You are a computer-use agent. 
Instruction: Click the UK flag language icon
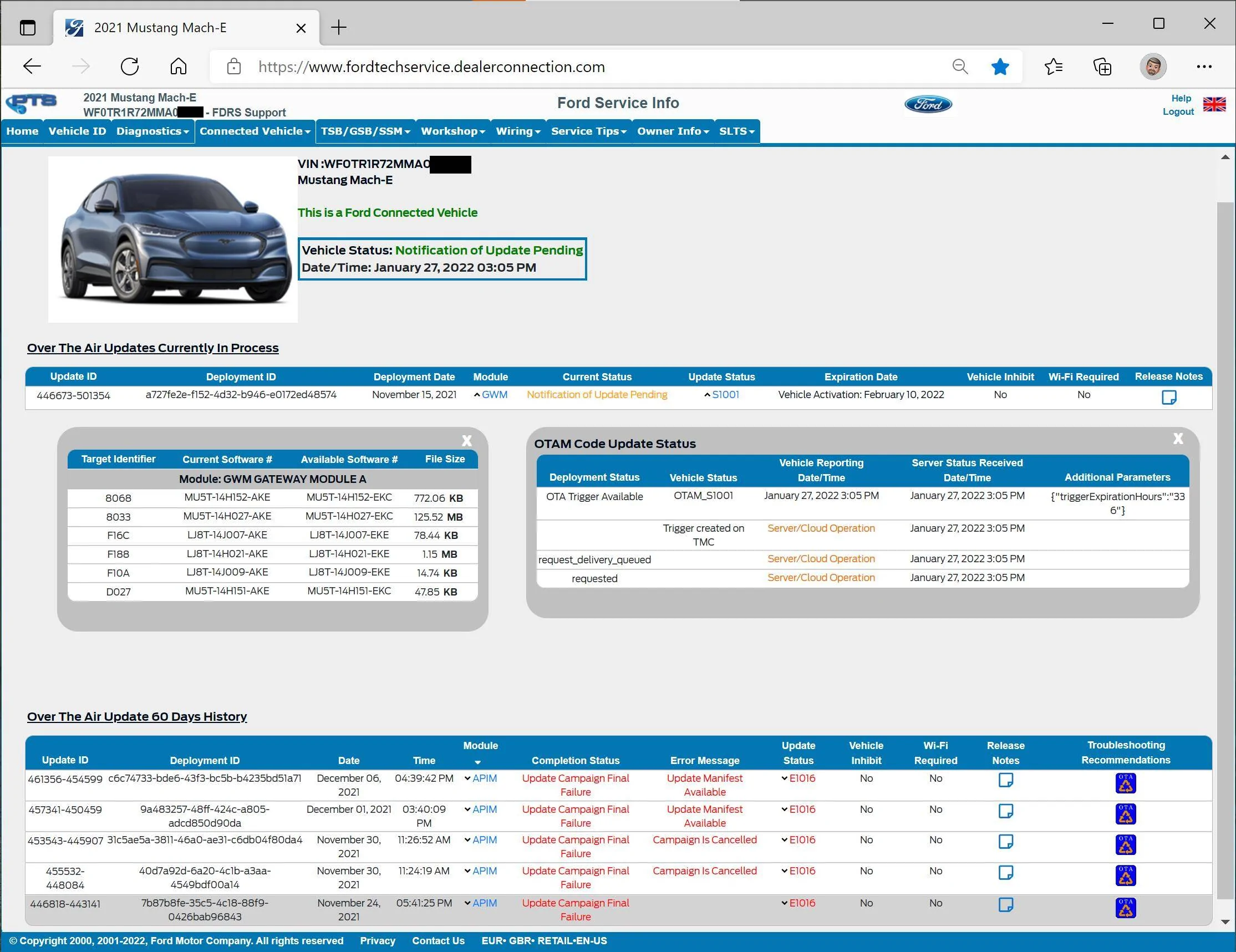tap(1214, 104)
